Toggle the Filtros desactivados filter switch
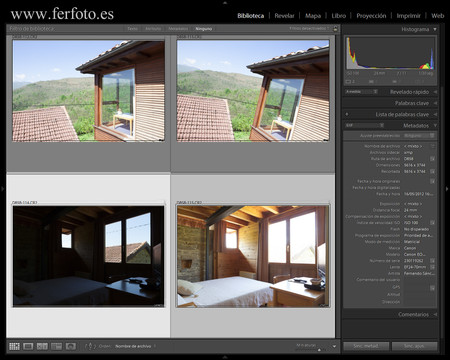 [309, 29]
